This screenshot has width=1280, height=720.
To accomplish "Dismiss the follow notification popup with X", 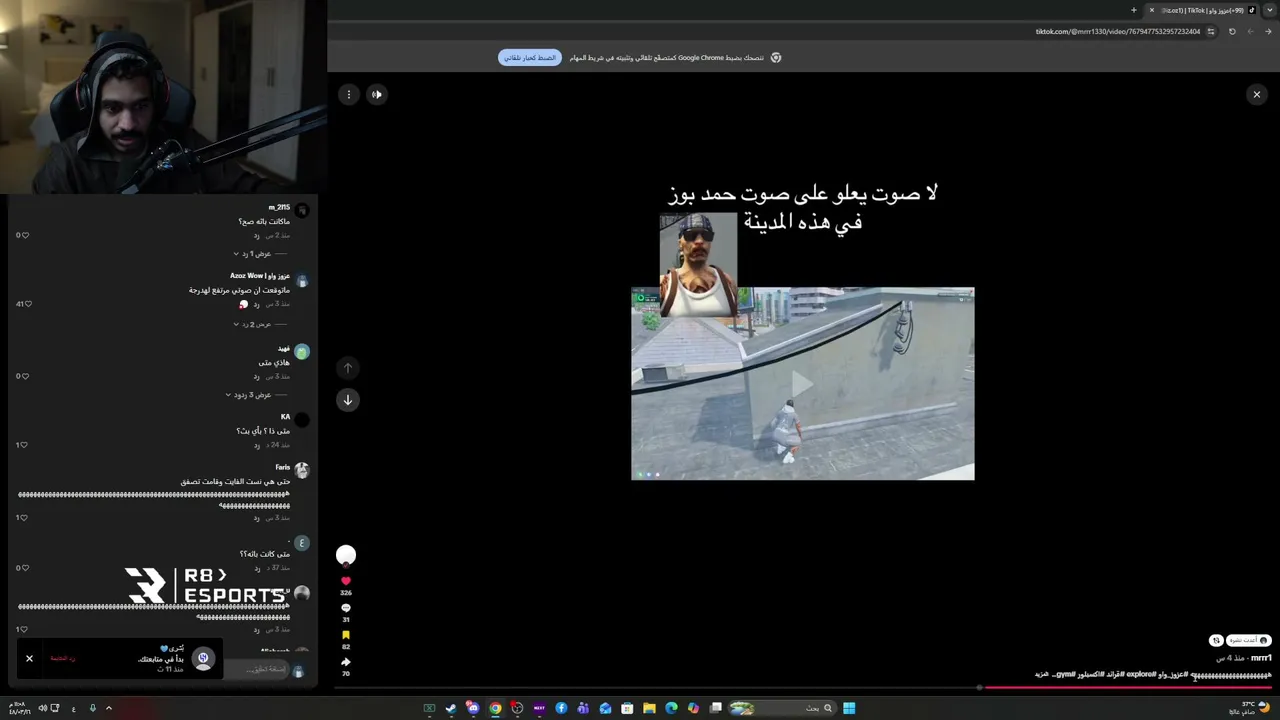I will [29, 658].
